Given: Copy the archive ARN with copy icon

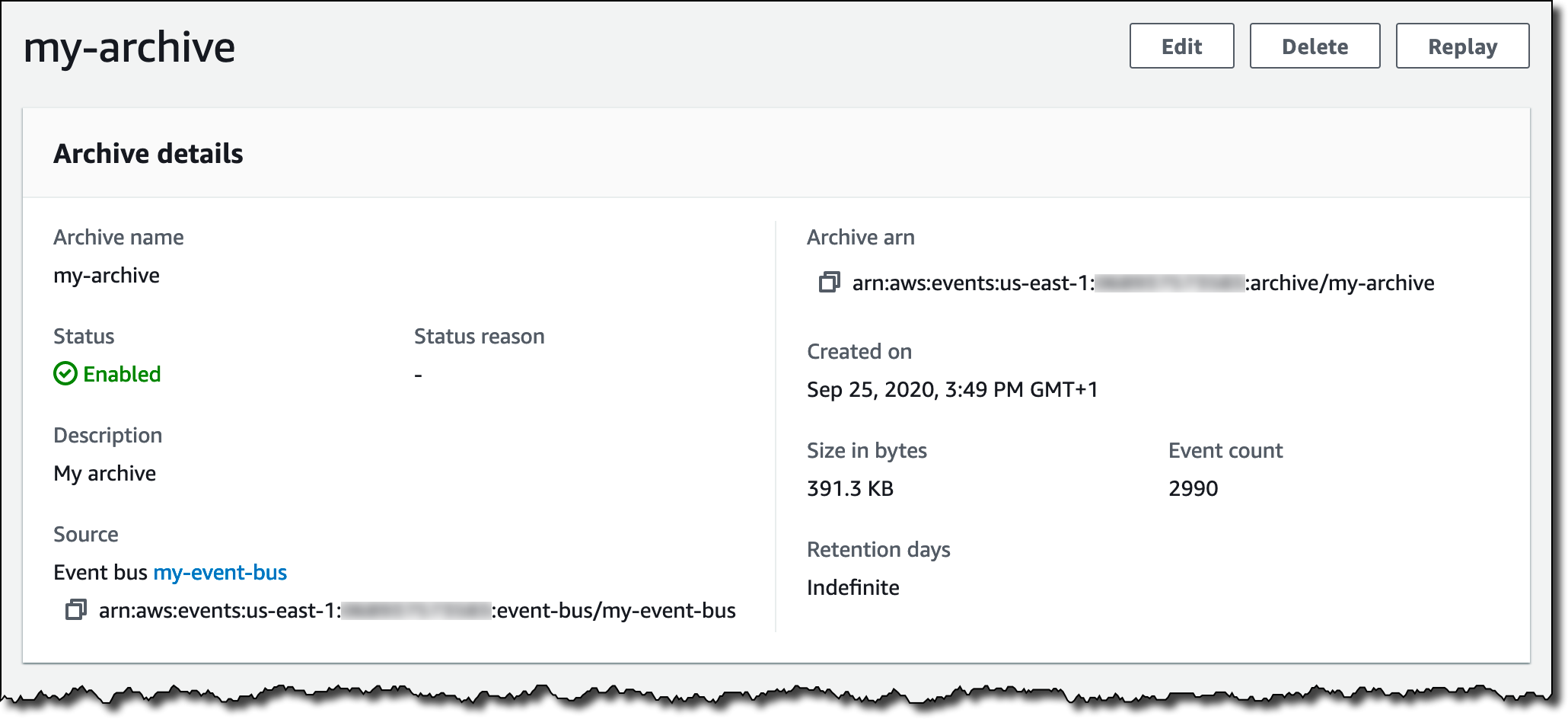Looking at the screenshot, I should [x=829, y=283].
